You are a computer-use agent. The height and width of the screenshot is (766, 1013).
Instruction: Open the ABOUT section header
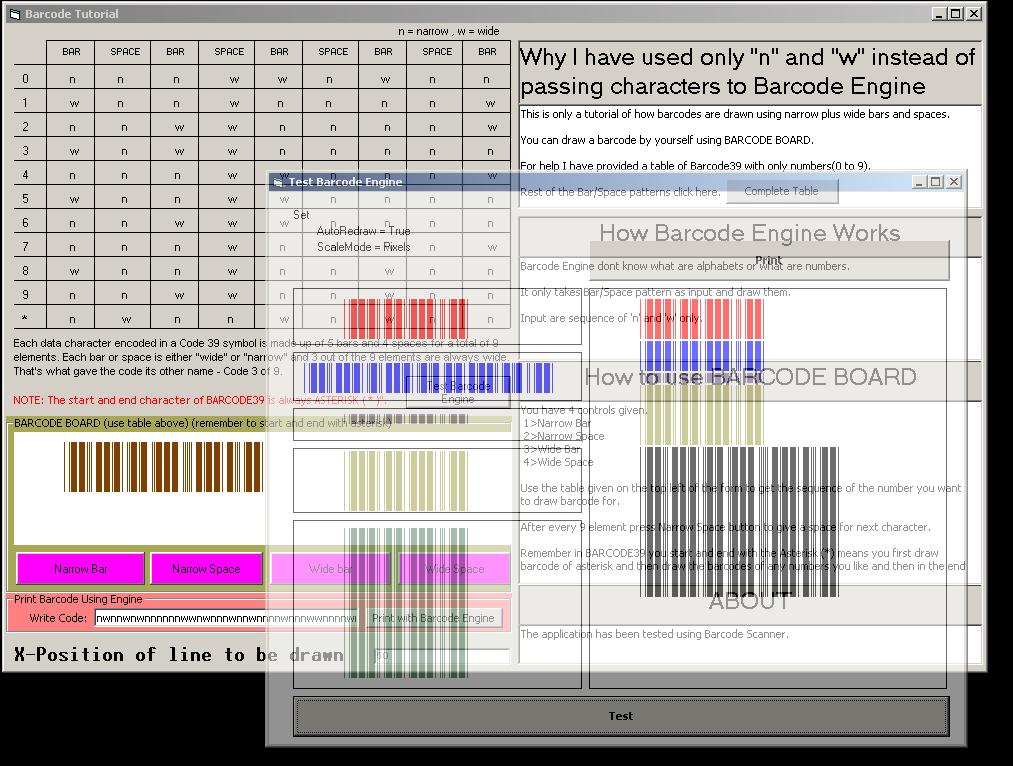(750, 602)
